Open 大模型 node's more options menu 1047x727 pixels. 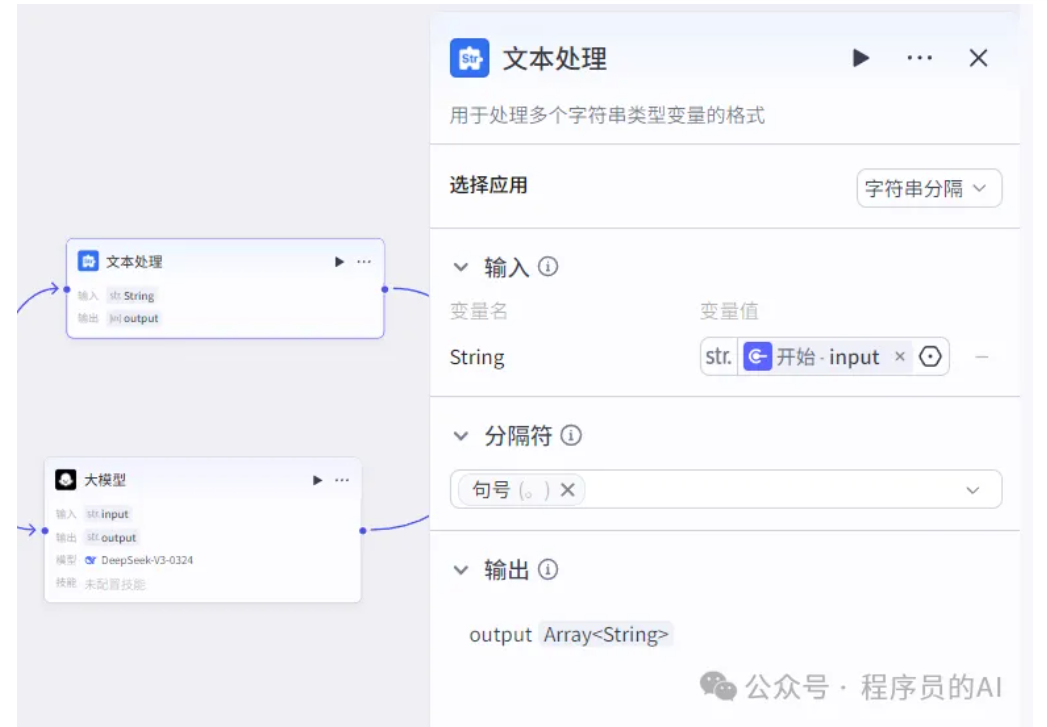tap(342, 480)
